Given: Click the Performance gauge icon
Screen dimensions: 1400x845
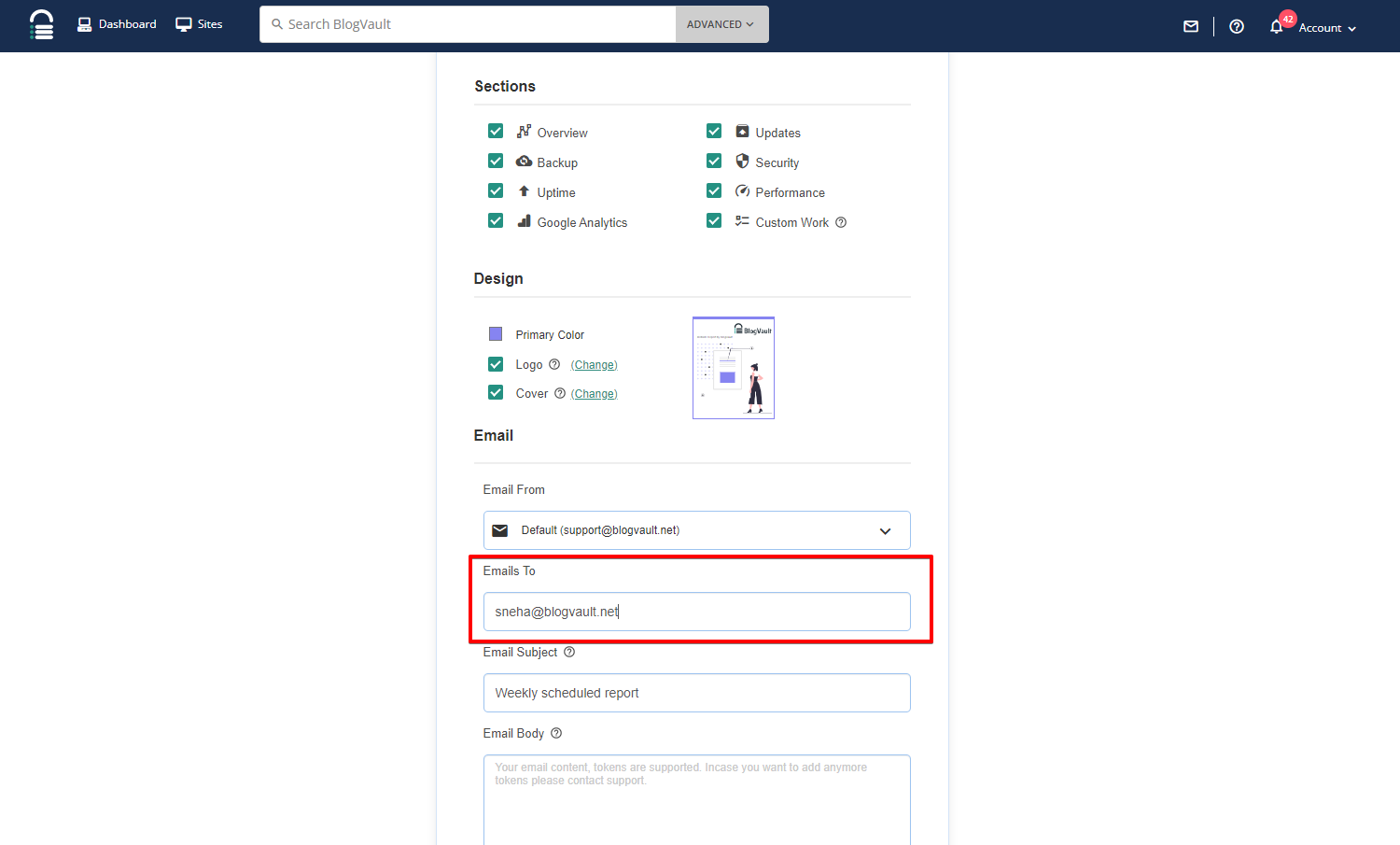Looking at the screenshot, I should tap(743, 190).
